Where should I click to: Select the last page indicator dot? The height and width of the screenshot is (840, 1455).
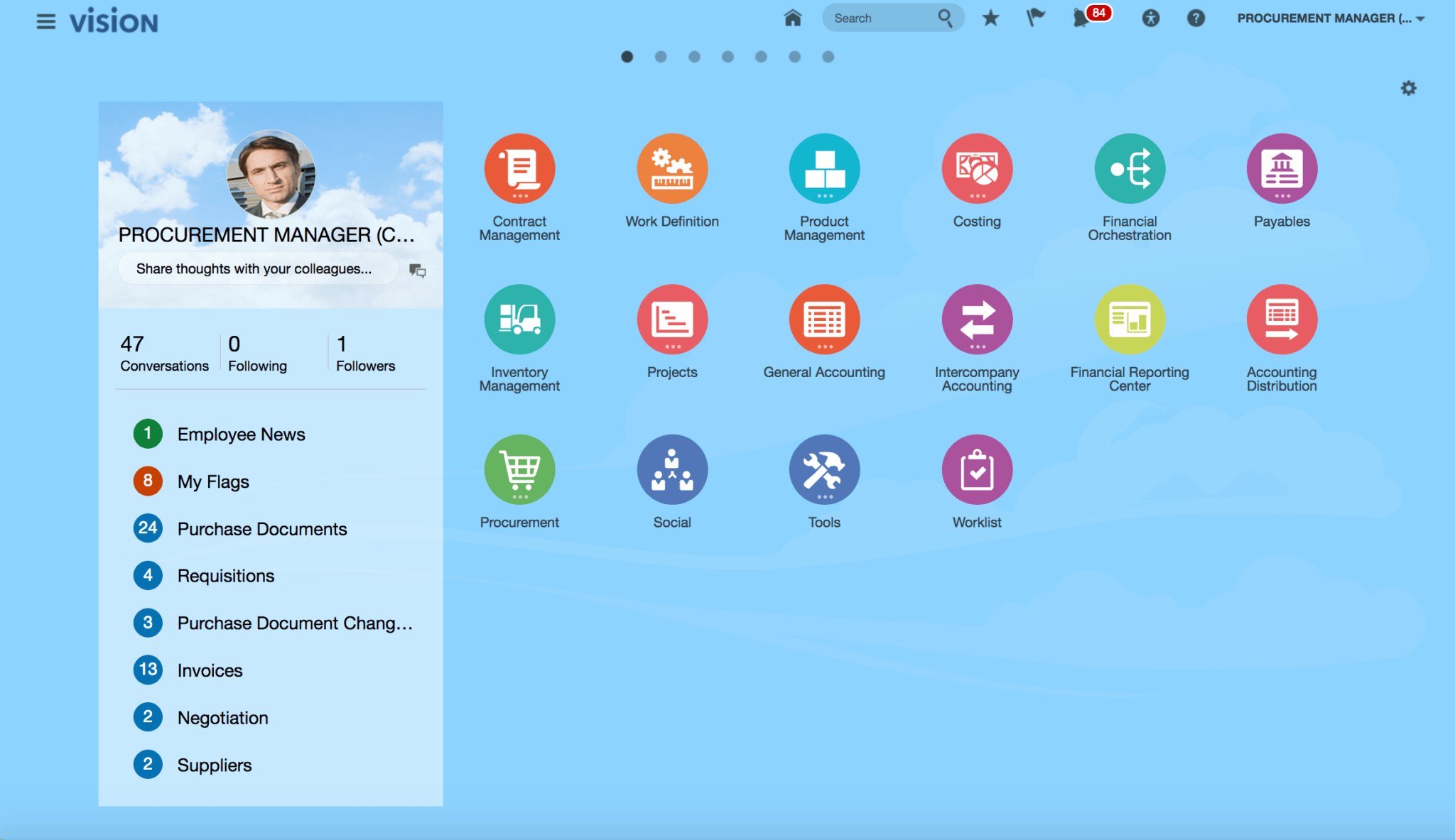[828, 57]
